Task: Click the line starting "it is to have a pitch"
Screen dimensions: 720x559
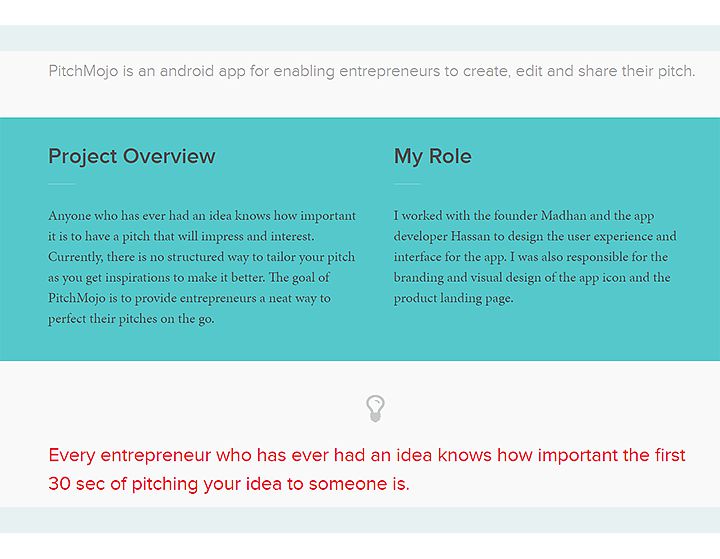Action: [x=181, y=237]
